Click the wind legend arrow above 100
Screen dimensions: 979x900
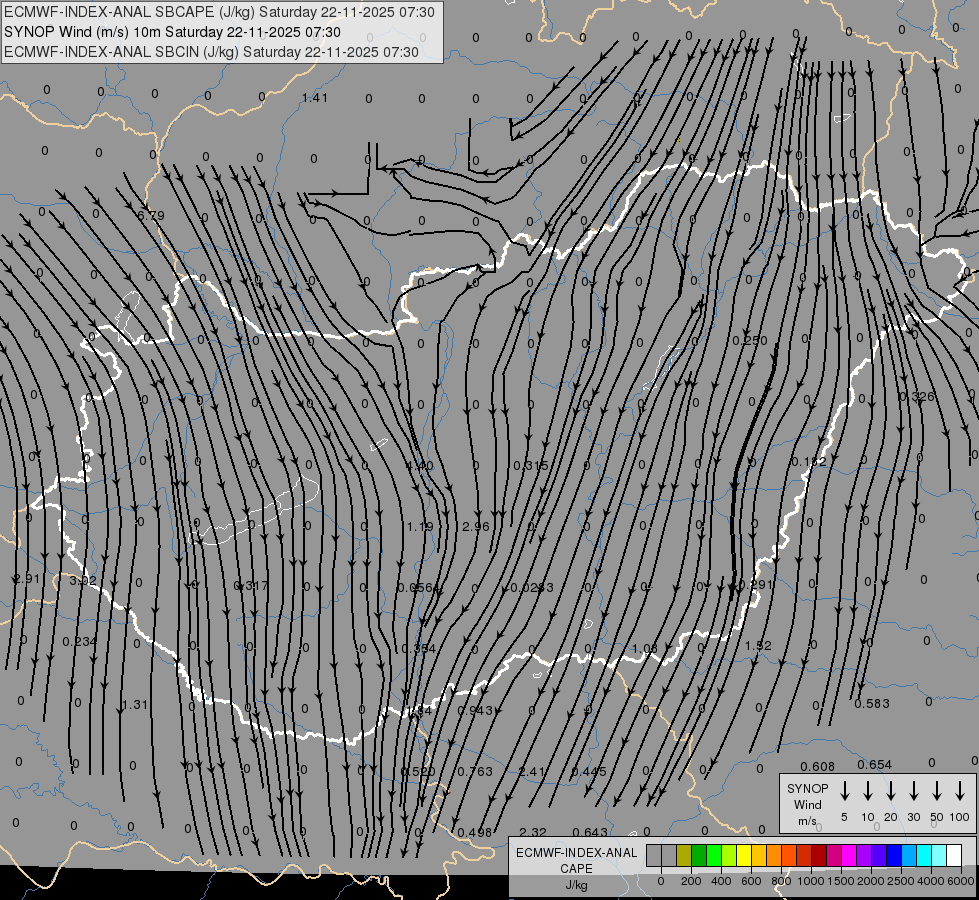tap(960, 791)
